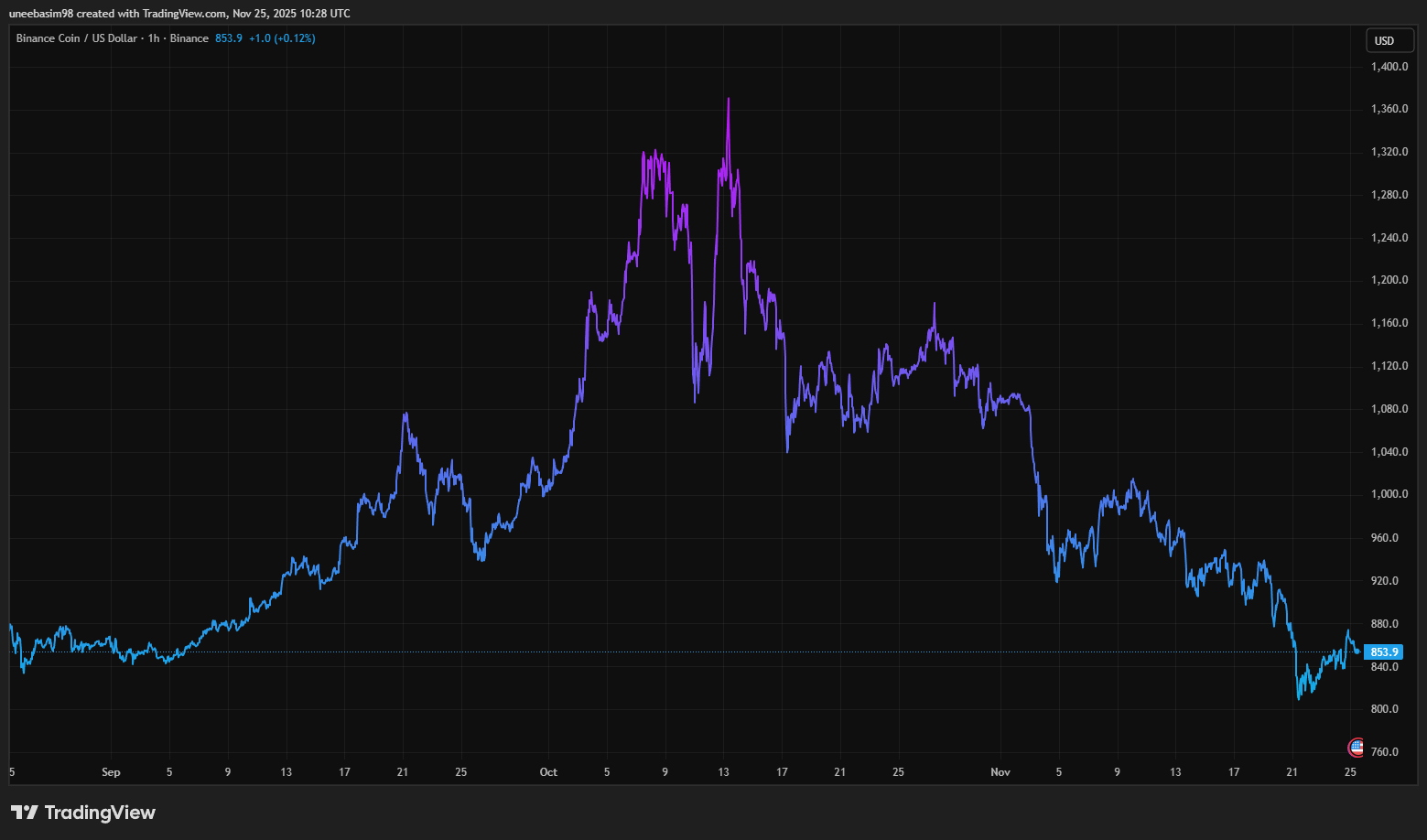Click the blue 853.9 current price label
The width and height of the screenshot is (1427, 840).
pyautogui.click(x=1383, y=652)
